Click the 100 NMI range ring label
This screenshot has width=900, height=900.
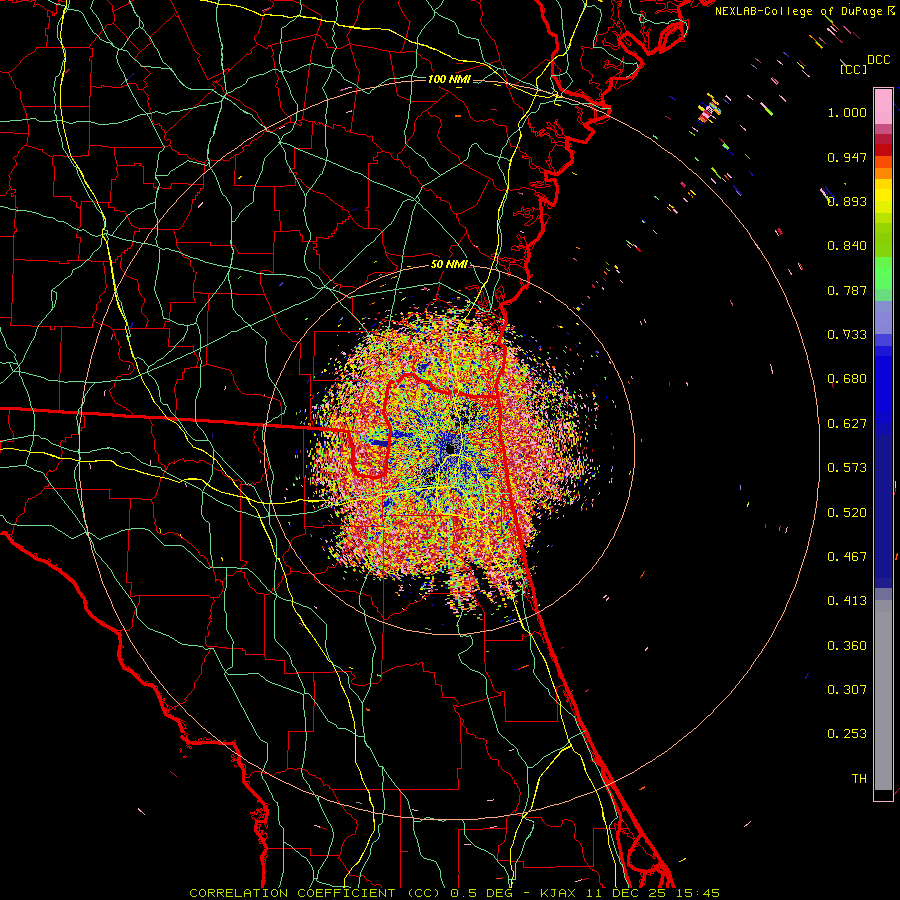[449, 79]
